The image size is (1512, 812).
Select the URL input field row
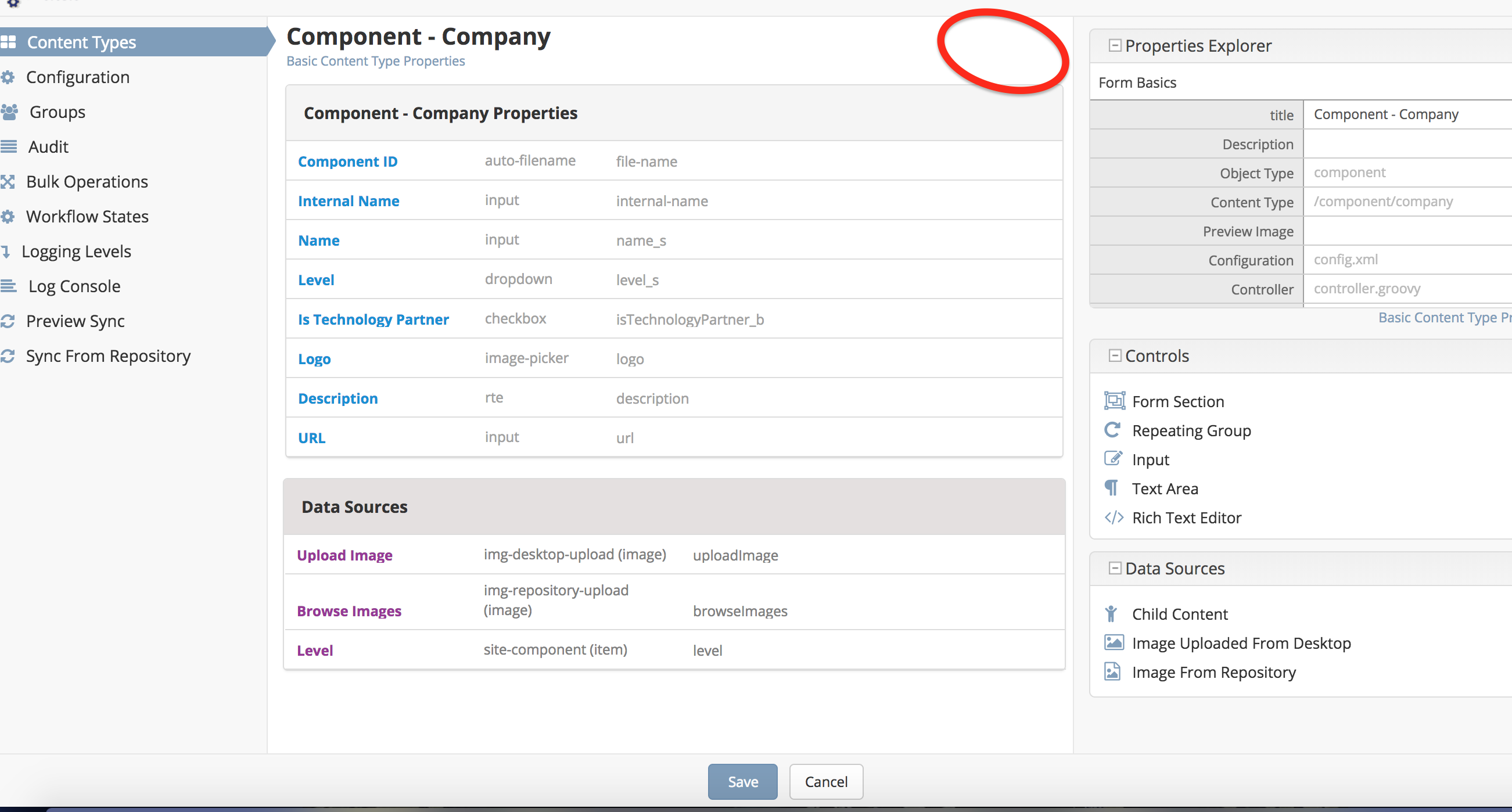674,437
